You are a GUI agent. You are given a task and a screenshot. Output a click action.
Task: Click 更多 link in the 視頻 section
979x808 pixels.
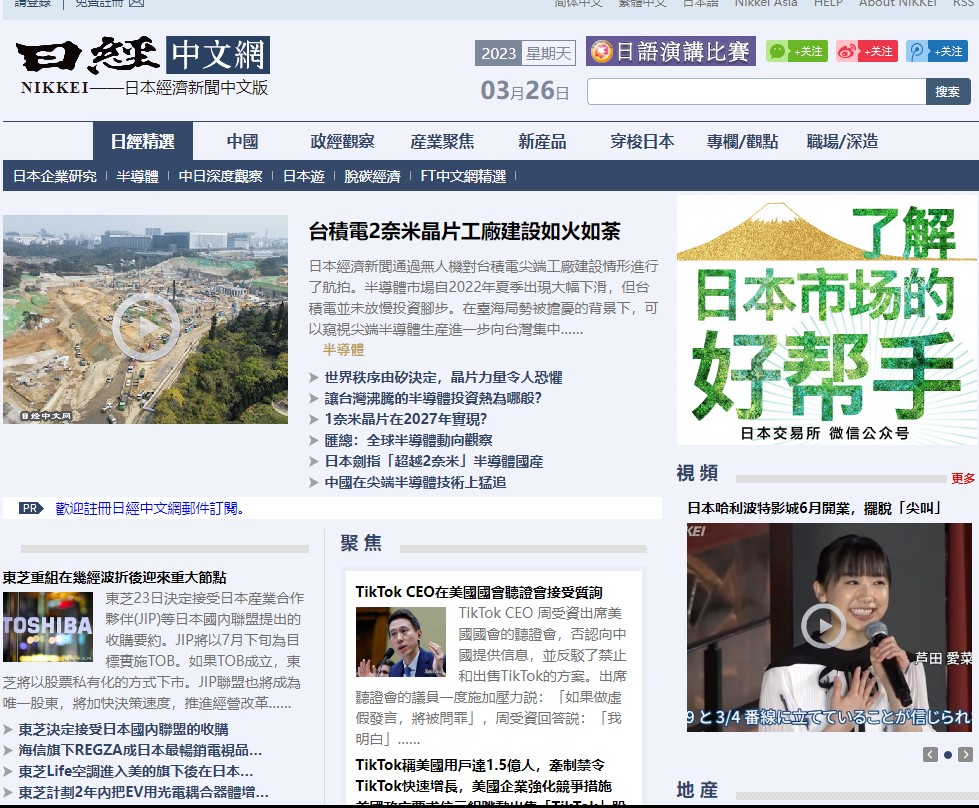tap(962, 478)
